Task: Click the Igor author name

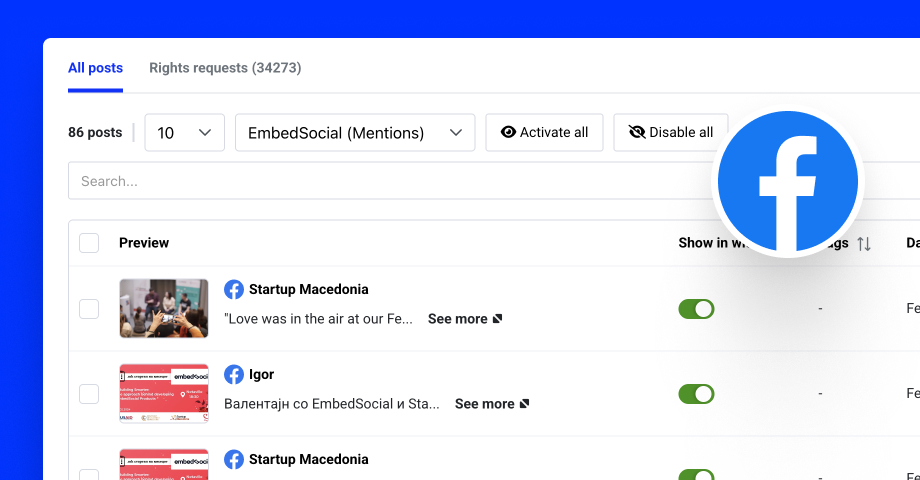Action: tap(261, 374)
